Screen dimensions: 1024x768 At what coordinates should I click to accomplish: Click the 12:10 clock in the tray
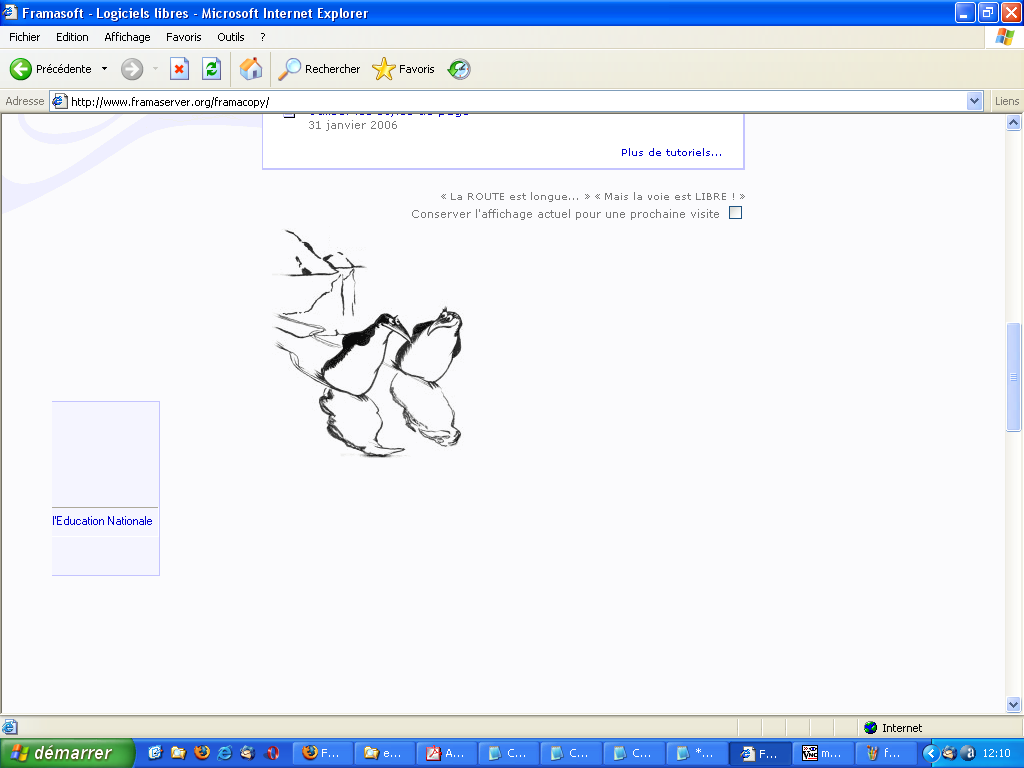997,753
